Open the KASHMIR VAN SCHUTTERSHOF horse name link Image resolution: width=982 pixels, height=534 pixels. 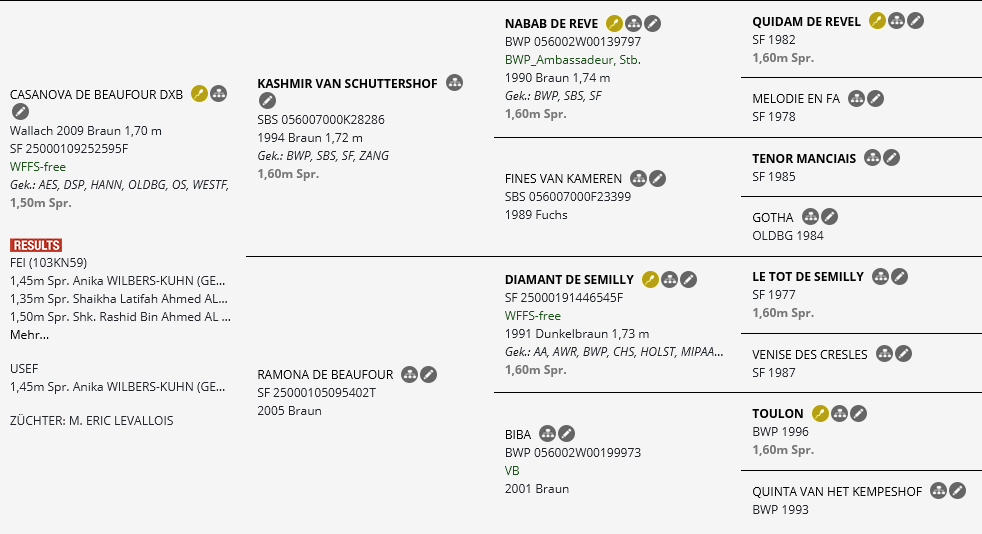point(347,83)
